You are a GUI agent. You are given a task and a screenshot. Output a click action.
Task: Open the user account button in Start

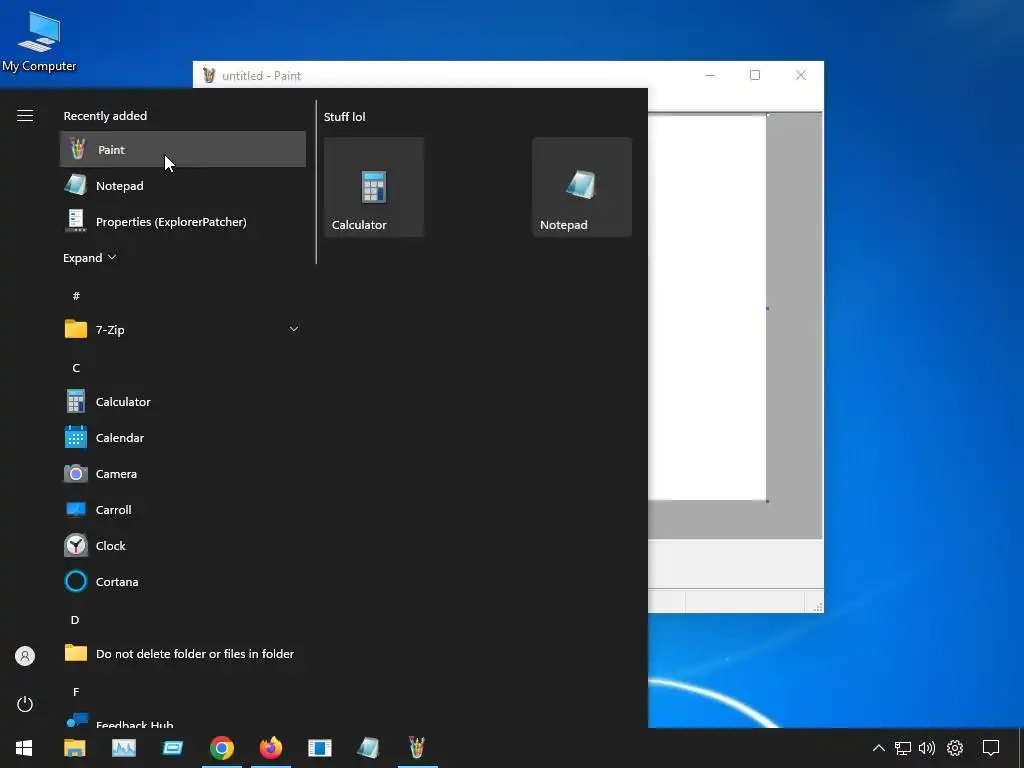pyautogui.click(x=25, y=656)
